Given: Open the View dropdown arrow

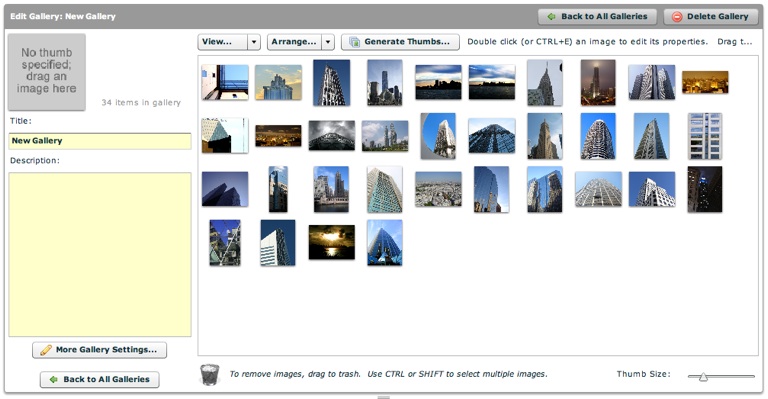Looking at the screenshot, I should [x=254, y=42].
